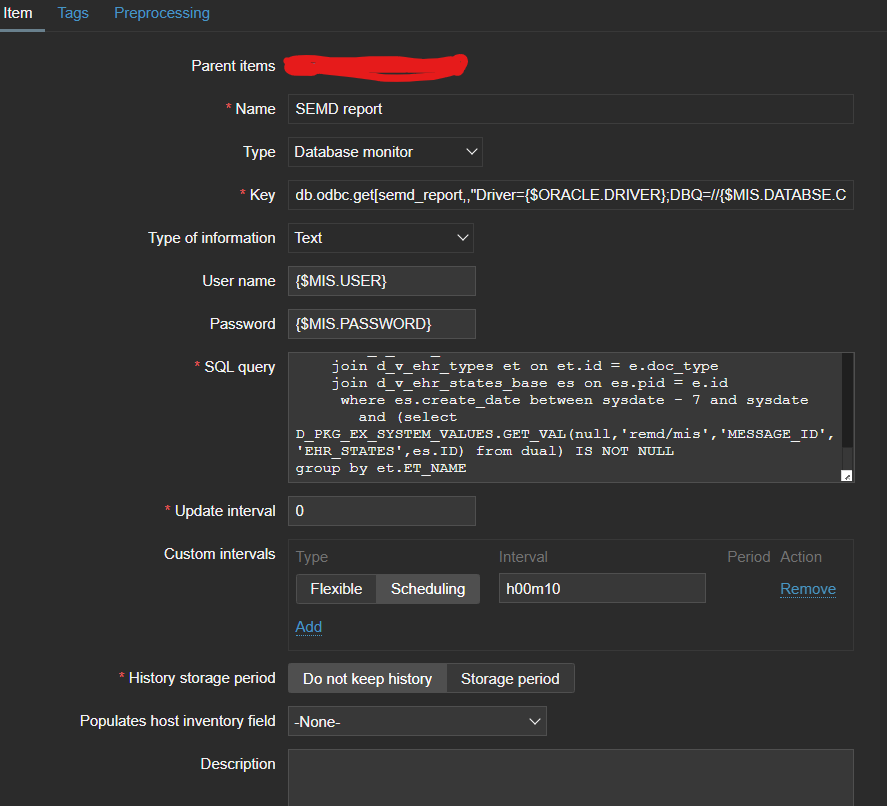Viewport: 887px width, 806px height.
Task: Edit the h00m10 interval field
Action: (602, 589)
